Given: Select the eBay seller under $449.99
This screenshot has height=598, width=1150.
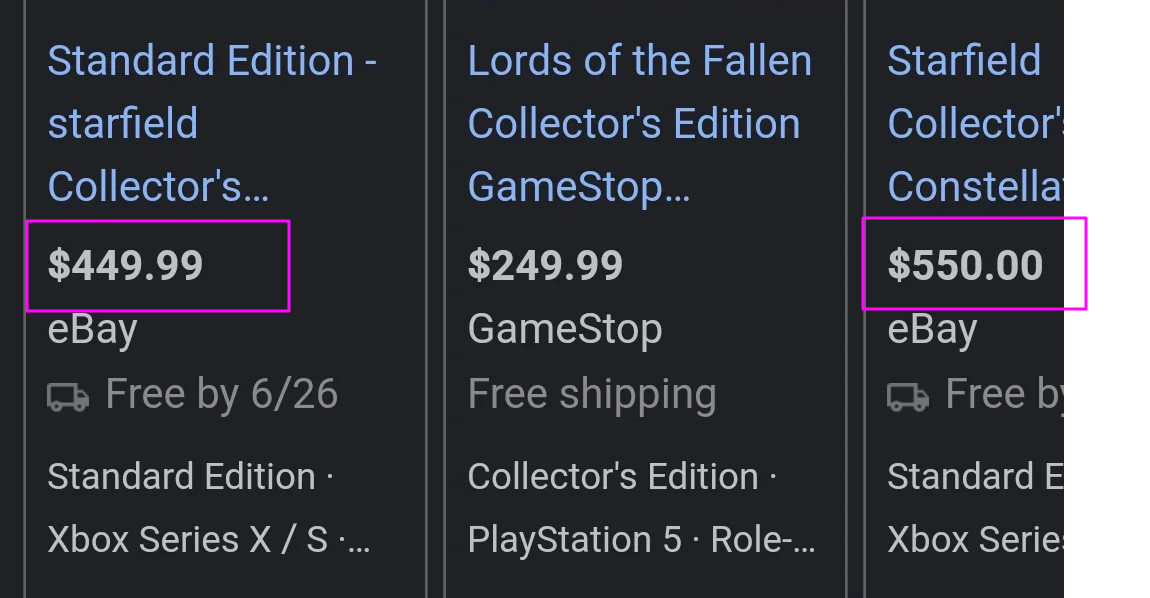Looking at the screenshot, I should [x=92, y=329].
